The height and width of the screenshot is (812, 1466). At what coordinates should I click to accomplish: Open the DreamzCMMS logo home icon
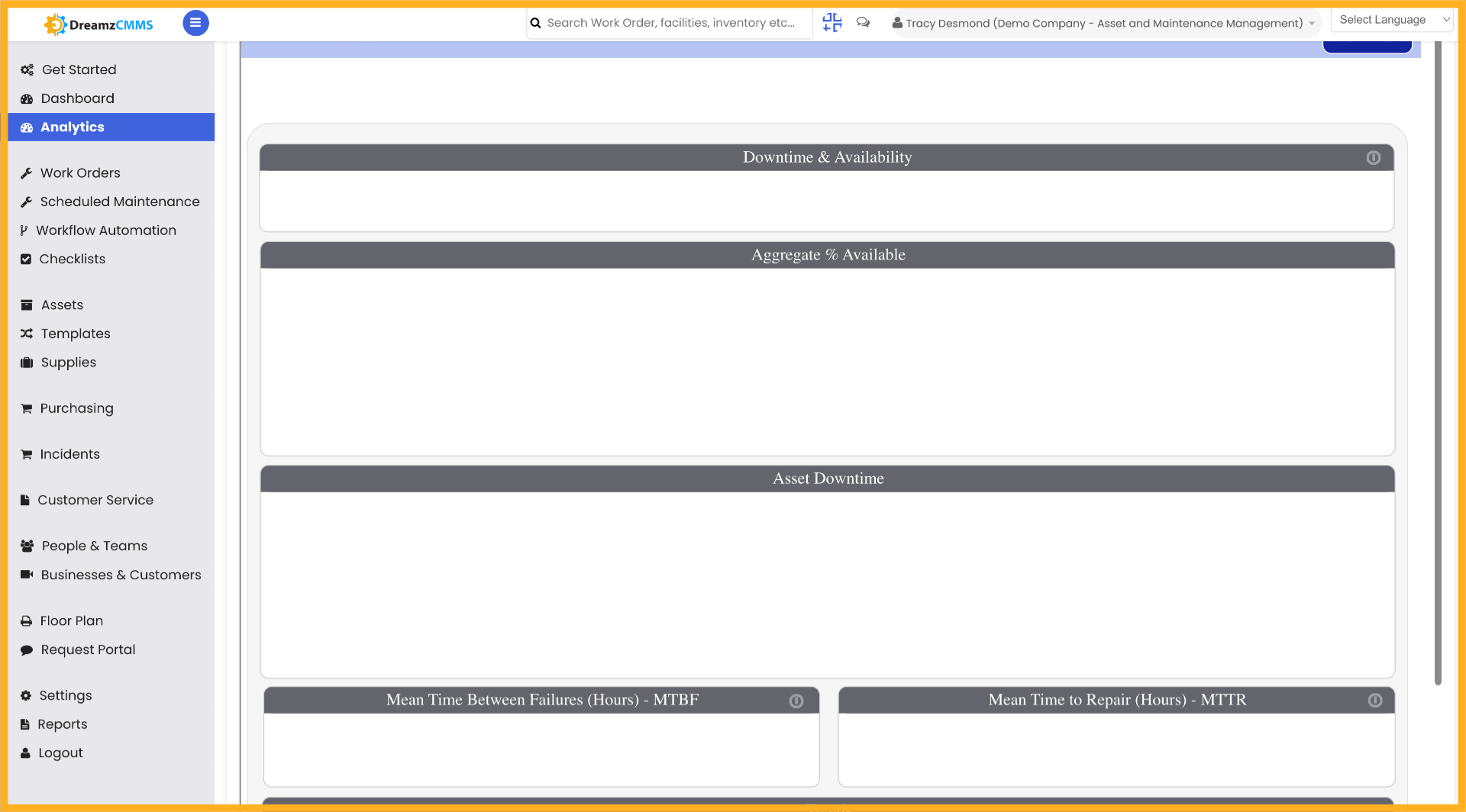point(98,24)
